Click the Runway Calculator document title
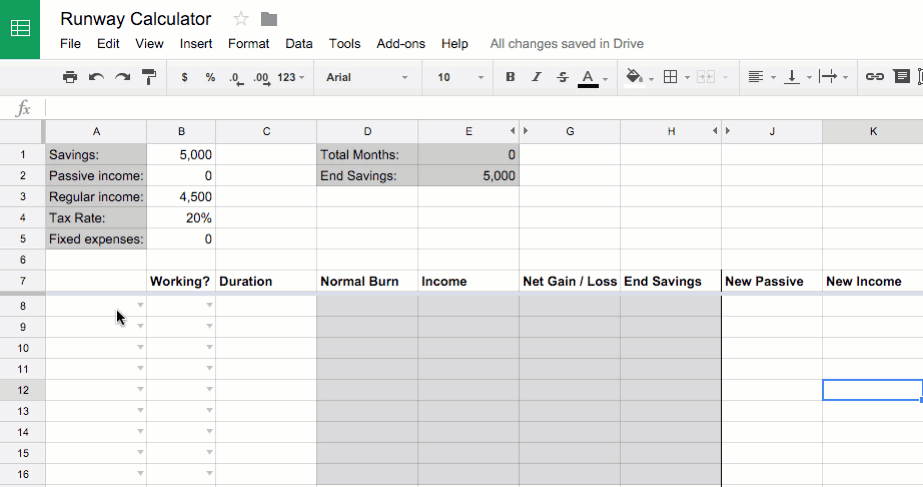The height and width of the screenshot is (487, 923). [136, 19]
